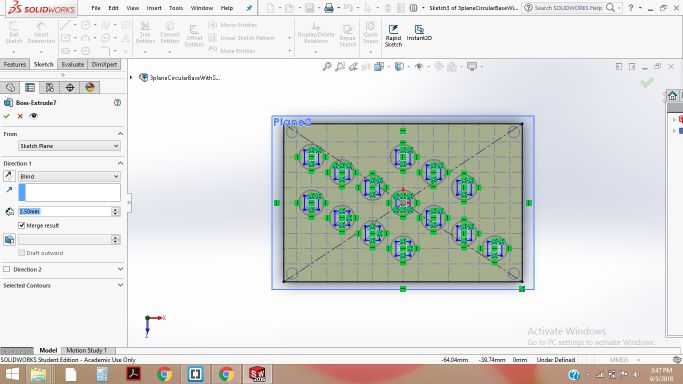Click the Reverse Direction arrow button
683x384 pixels.
[9, 176]
